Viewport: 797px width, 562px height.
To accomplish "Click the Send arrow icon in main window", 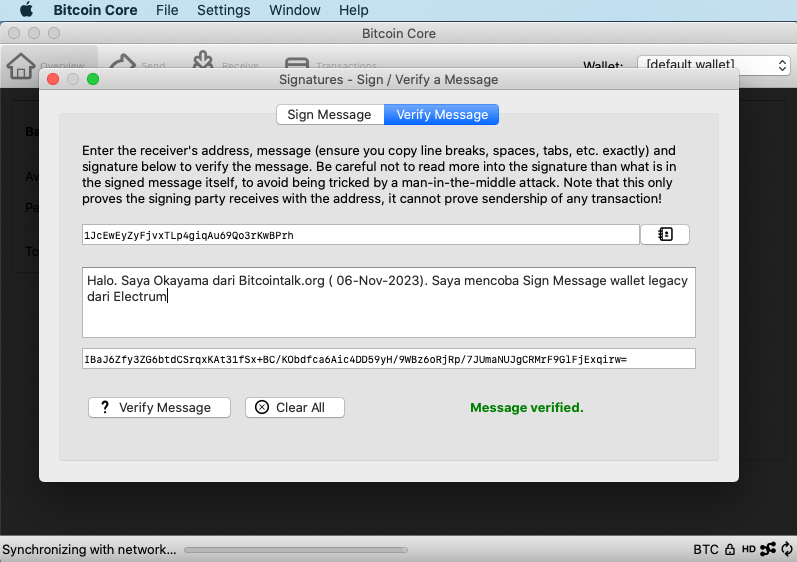I will (123, 61).
